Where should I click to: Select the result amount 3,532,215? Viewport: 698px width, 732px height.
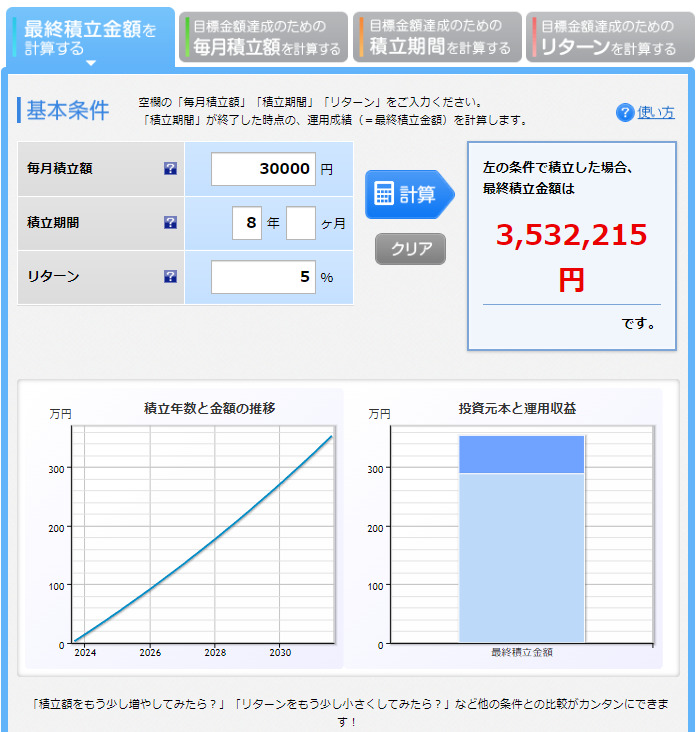point(571,235)
